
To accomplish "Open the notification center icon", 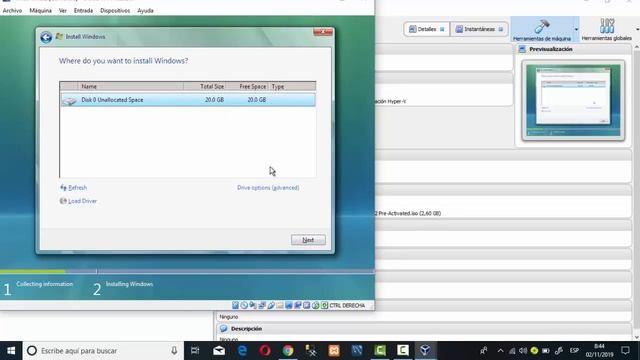I will [x=625, y=351].
